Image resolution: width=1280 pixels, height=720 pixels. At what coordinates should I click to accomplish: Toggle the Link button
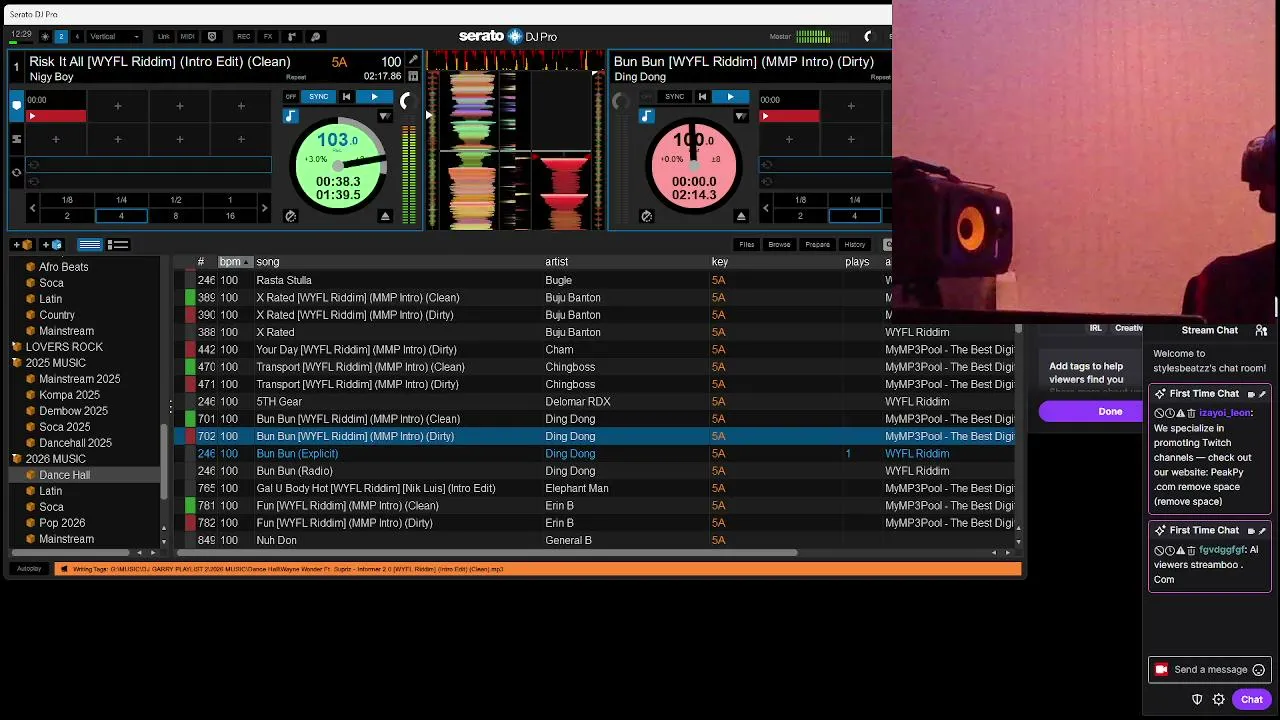pyautogui.click(x=164, y=37)
